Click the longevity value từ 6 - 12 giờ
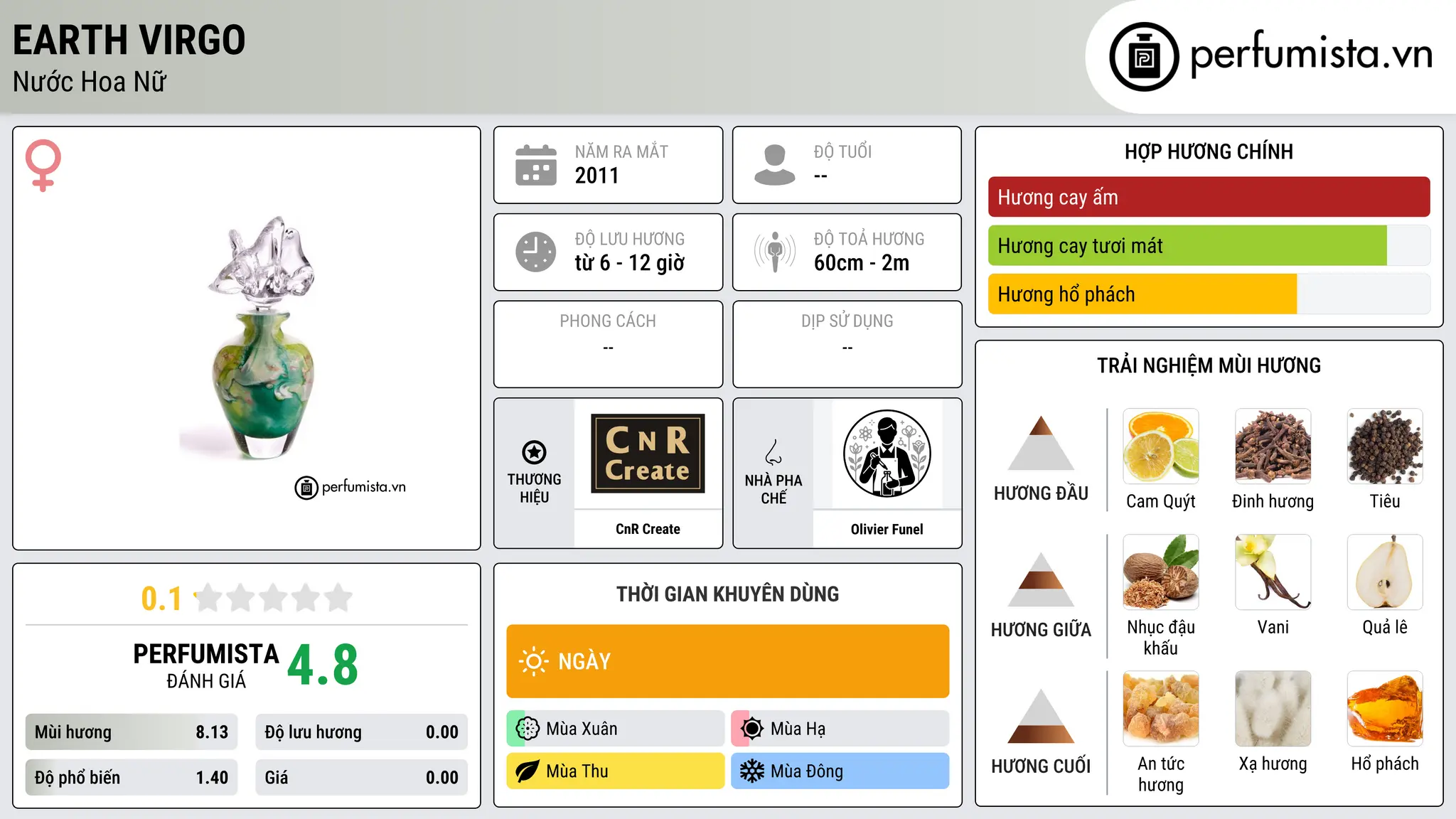This screenshot has height=819, width=1456. (x=630, y=263)
